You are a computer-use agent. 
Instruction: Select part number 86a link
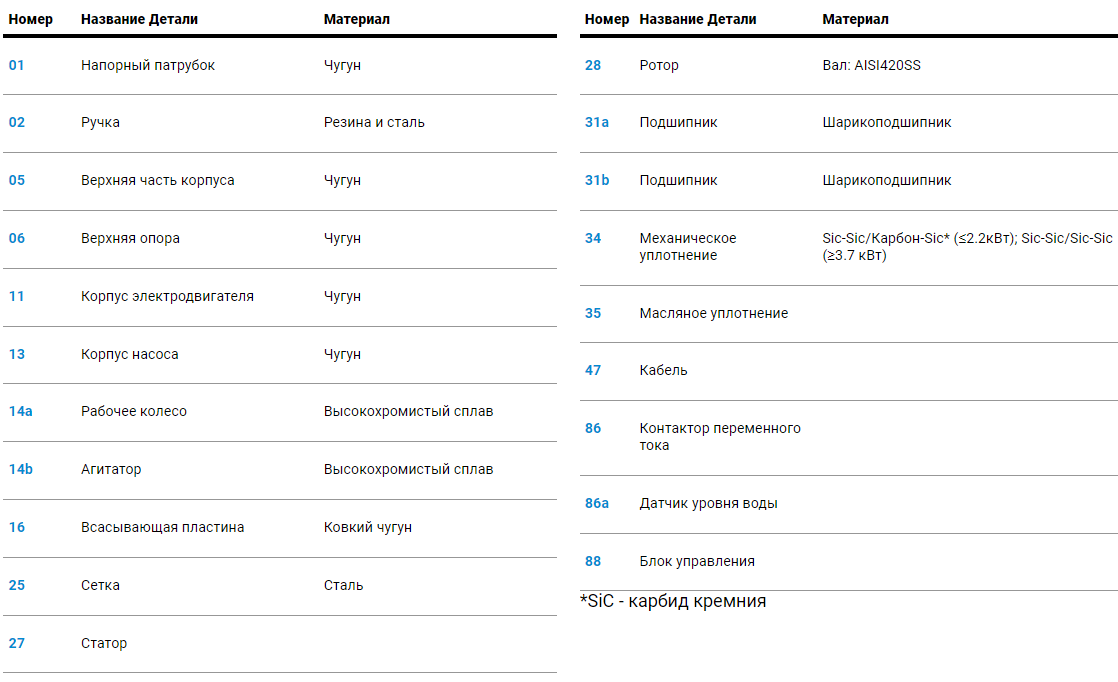point(597,503)
